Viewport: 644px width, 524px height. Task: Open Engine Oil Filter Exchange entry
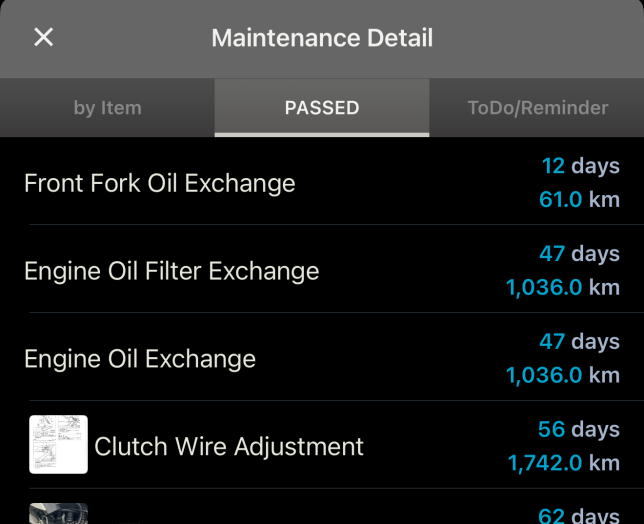[171, 271]
